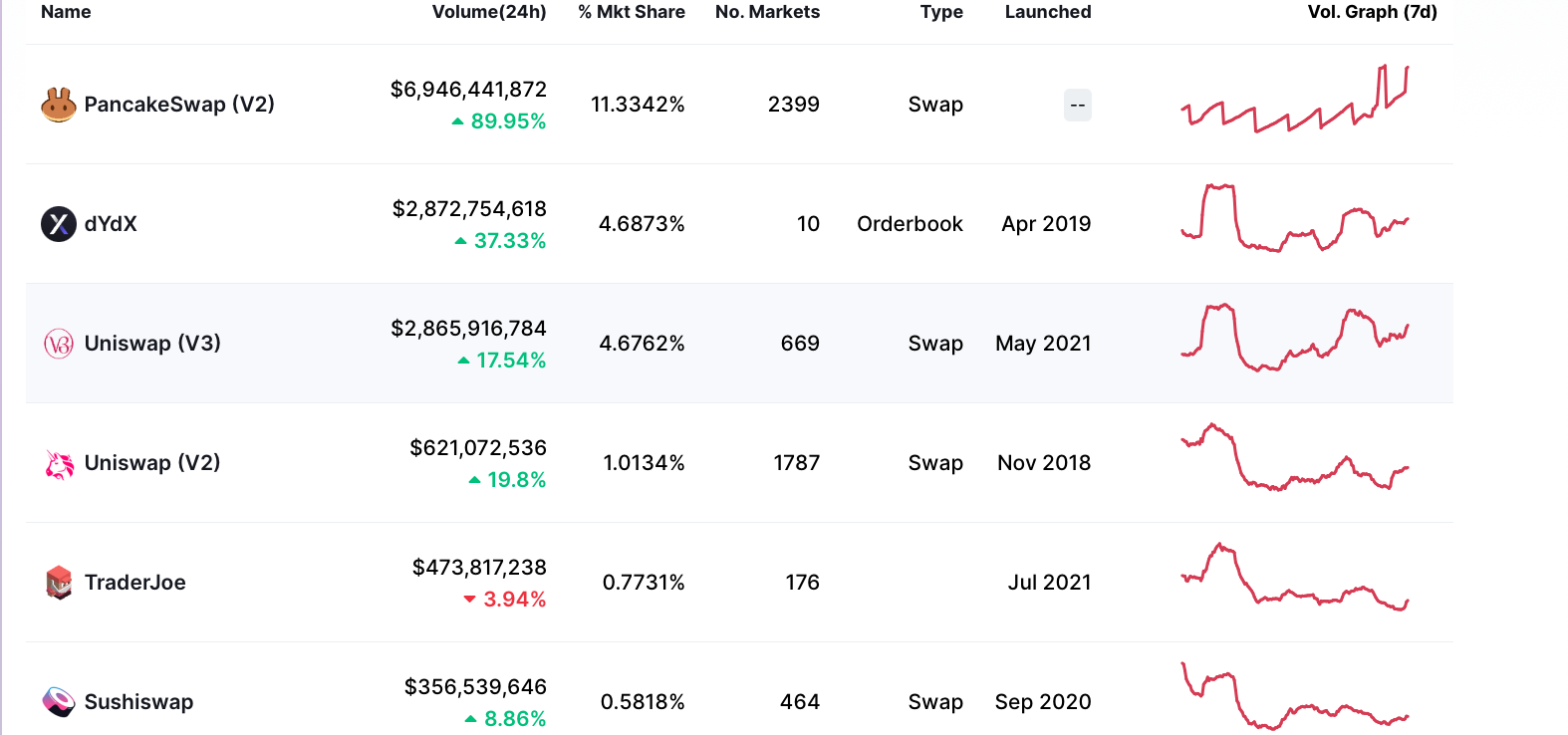
Task: Click market share 4.6873%
Action: (x=642, y=224)
